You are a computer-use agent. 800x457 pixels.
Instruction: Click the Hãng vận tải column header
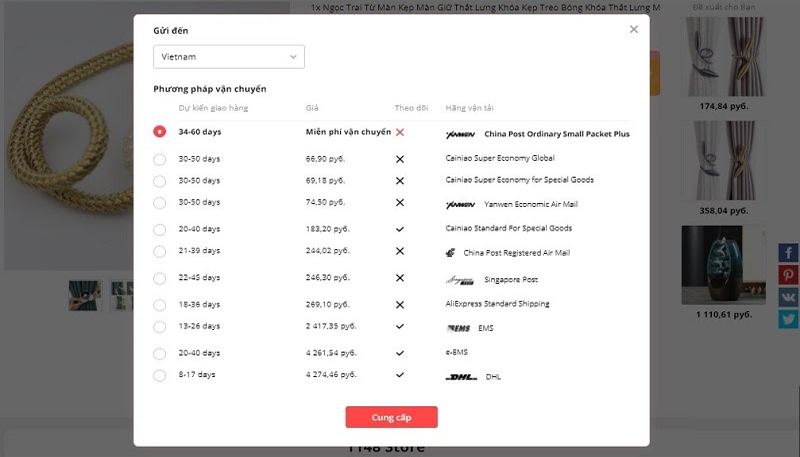pos(469,108)
